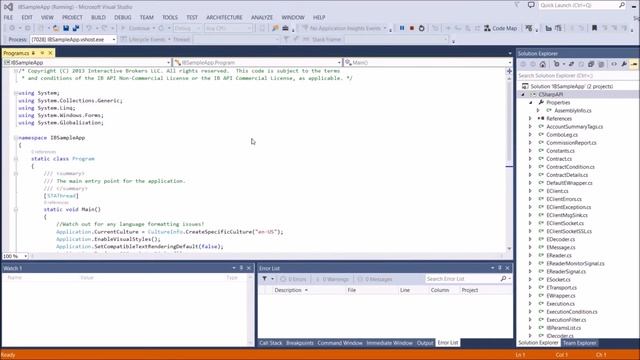The image size is (640, 360).
Task: Click the Properties wrench icon in Solution Explorer
Action: tap(624, 64)
